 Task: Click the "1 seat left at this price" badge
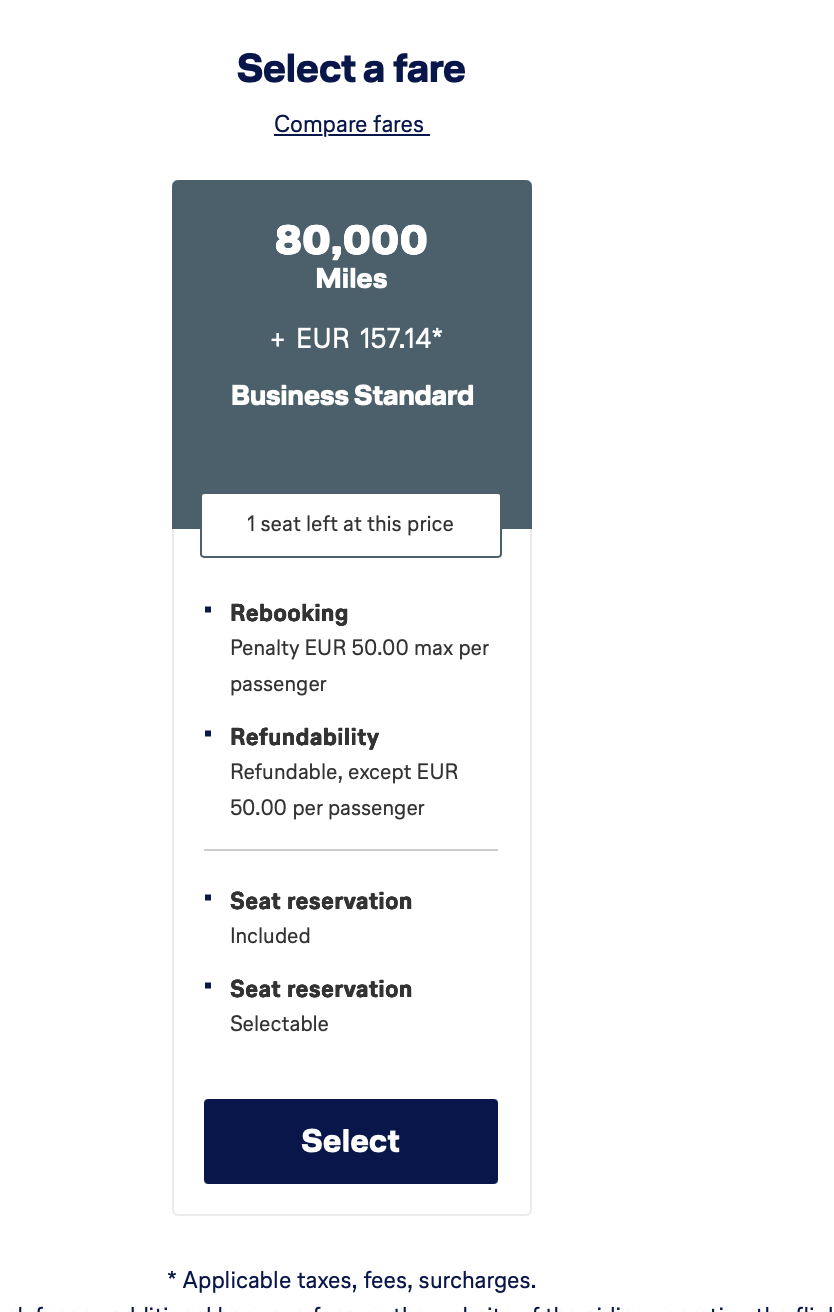tap(351, 524)
